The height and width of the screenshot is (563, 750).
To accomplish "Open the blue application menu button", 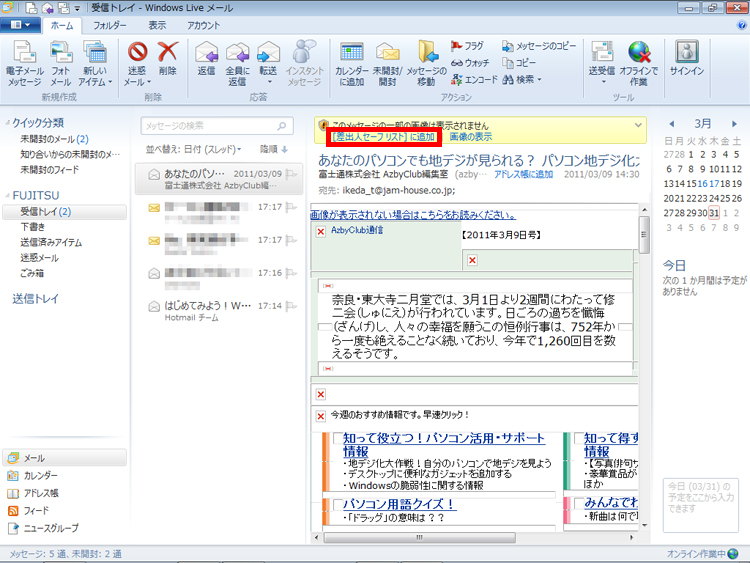I will point(20,25).
